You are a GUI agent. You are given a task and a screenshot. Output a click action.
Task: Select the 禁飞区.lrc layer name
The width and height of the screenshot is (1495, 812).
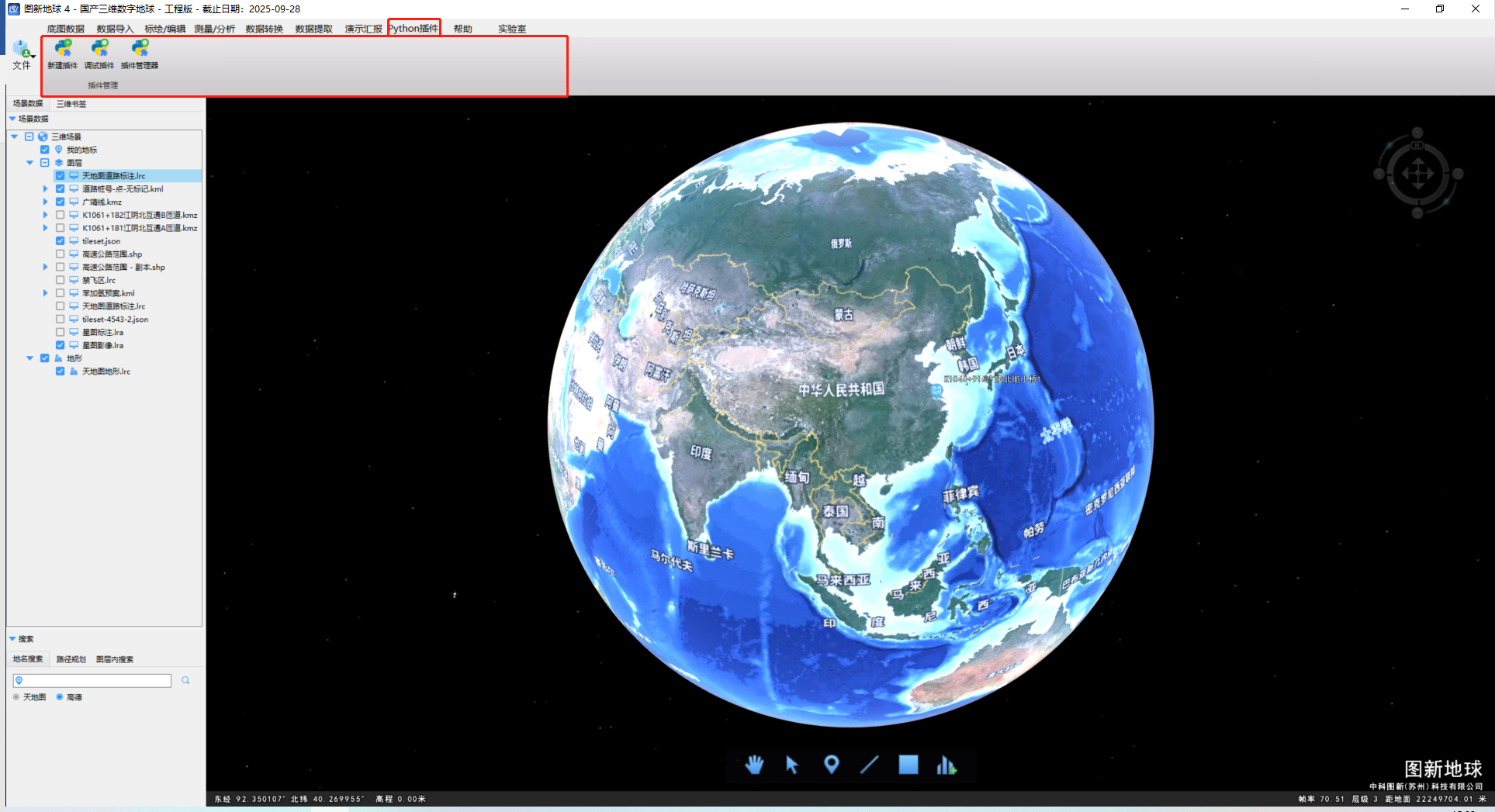pyautogui.click(x=99, y=280)
